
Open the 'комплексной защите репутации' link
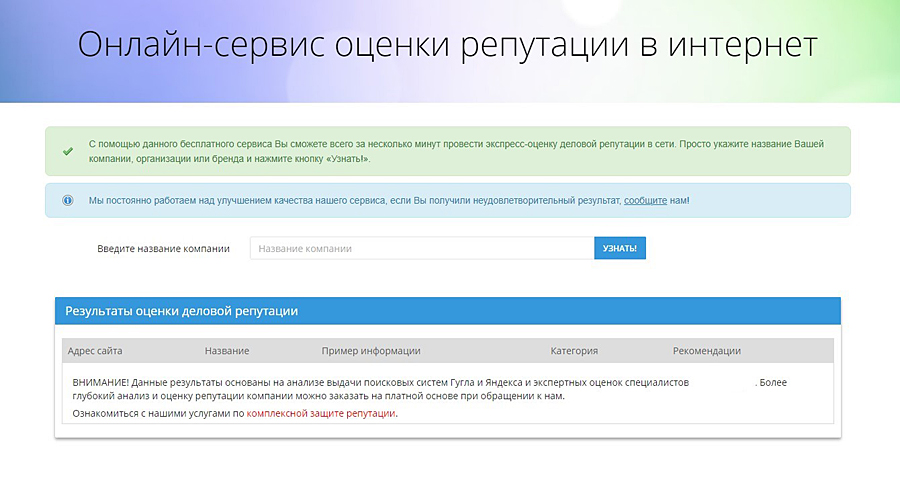321,413
